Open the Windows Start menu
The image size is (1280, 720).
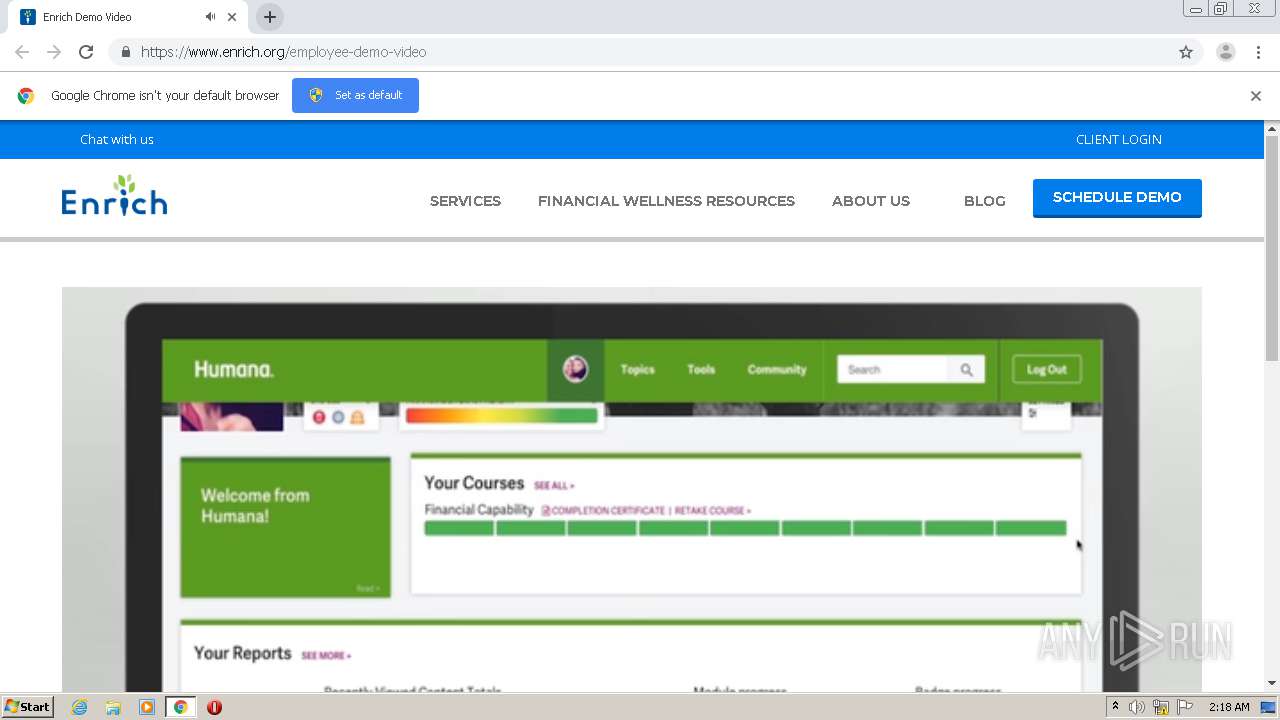click(28, 707)
